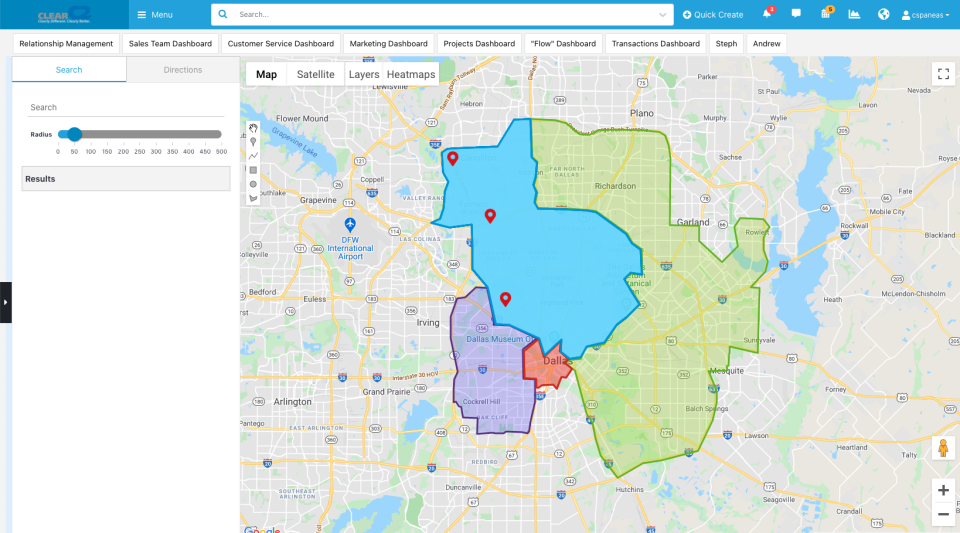Open the Andrew dashboard tab
This screenshot has height=533, width=960.
[767, 43]
